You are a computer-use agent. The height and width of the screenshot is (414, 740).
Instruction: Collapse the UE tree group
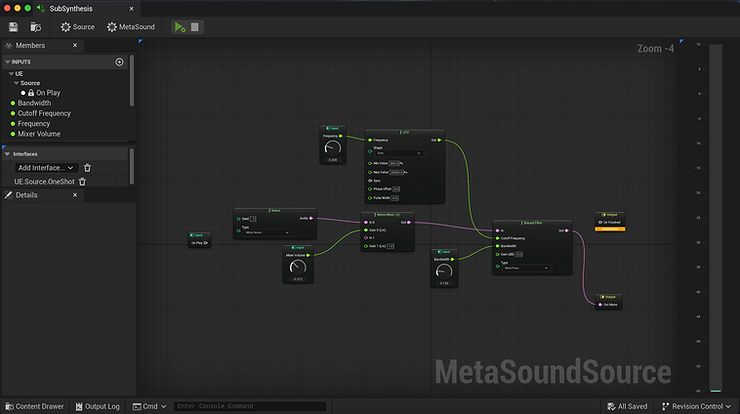coord(11,74)
